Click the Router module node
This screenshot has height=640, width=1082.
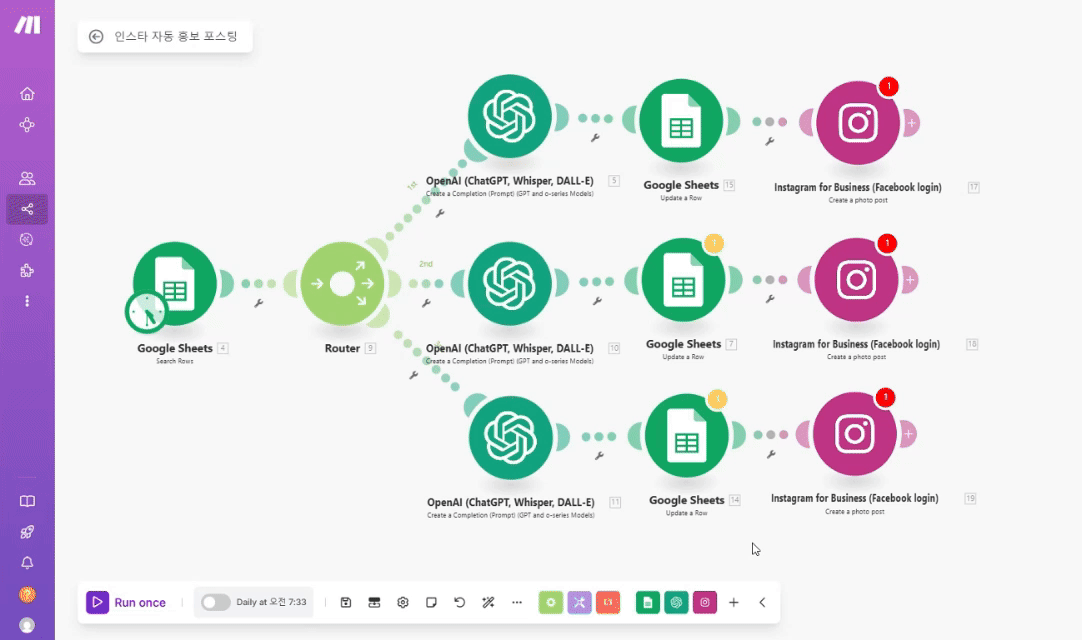coord(342,284)
